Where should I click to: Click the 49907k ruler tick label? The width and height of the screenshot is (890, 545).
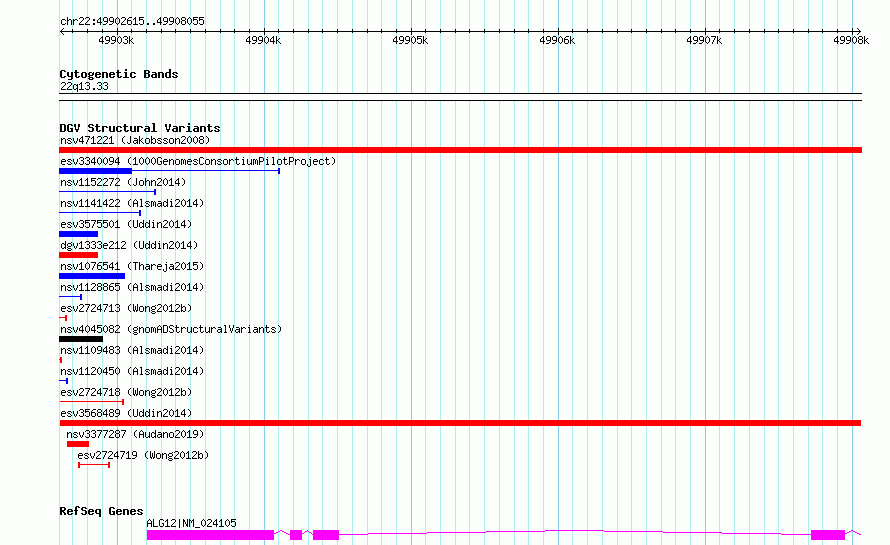tap(704, 40)
